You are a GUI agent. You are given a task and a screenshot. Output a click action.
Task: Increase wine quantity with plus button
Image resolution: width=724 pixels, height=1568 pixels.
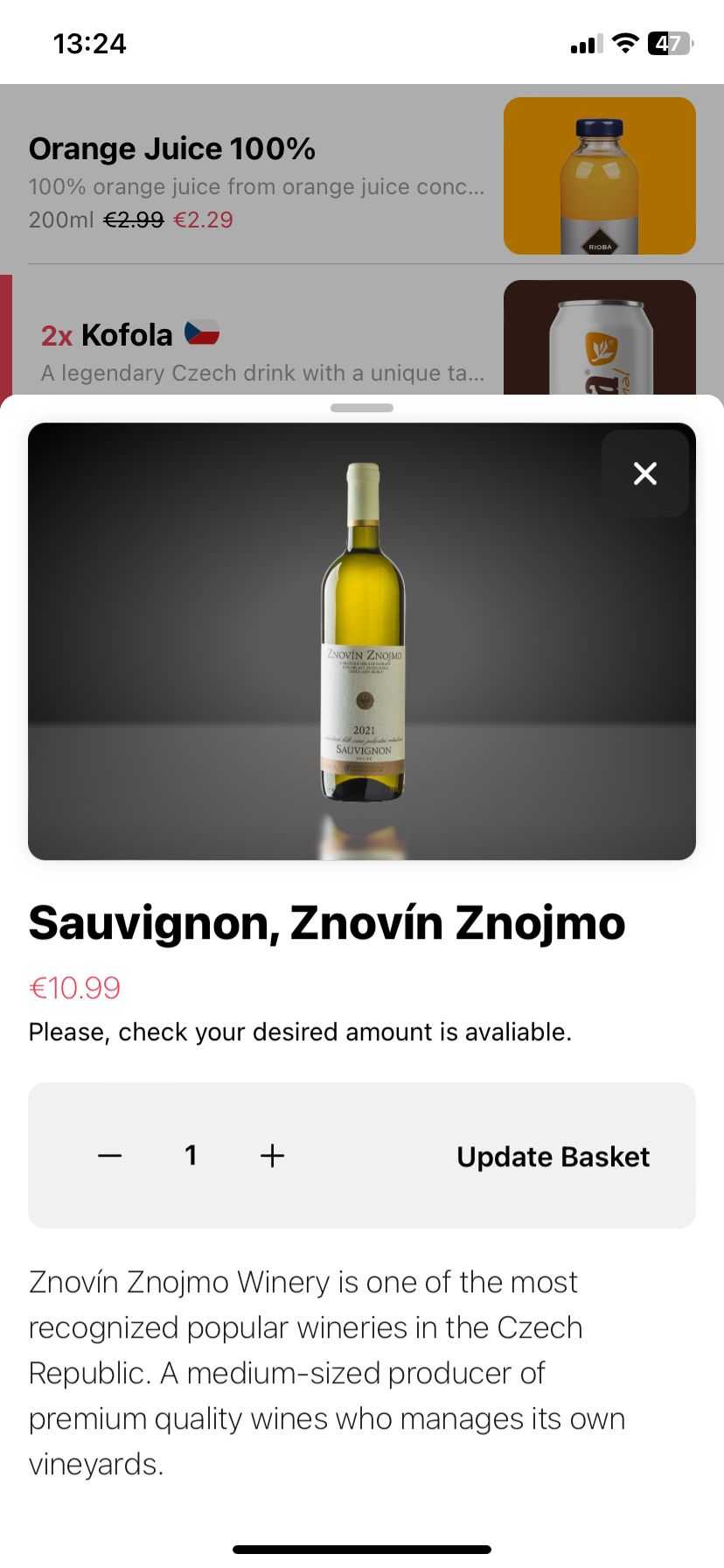[273, 1156]
